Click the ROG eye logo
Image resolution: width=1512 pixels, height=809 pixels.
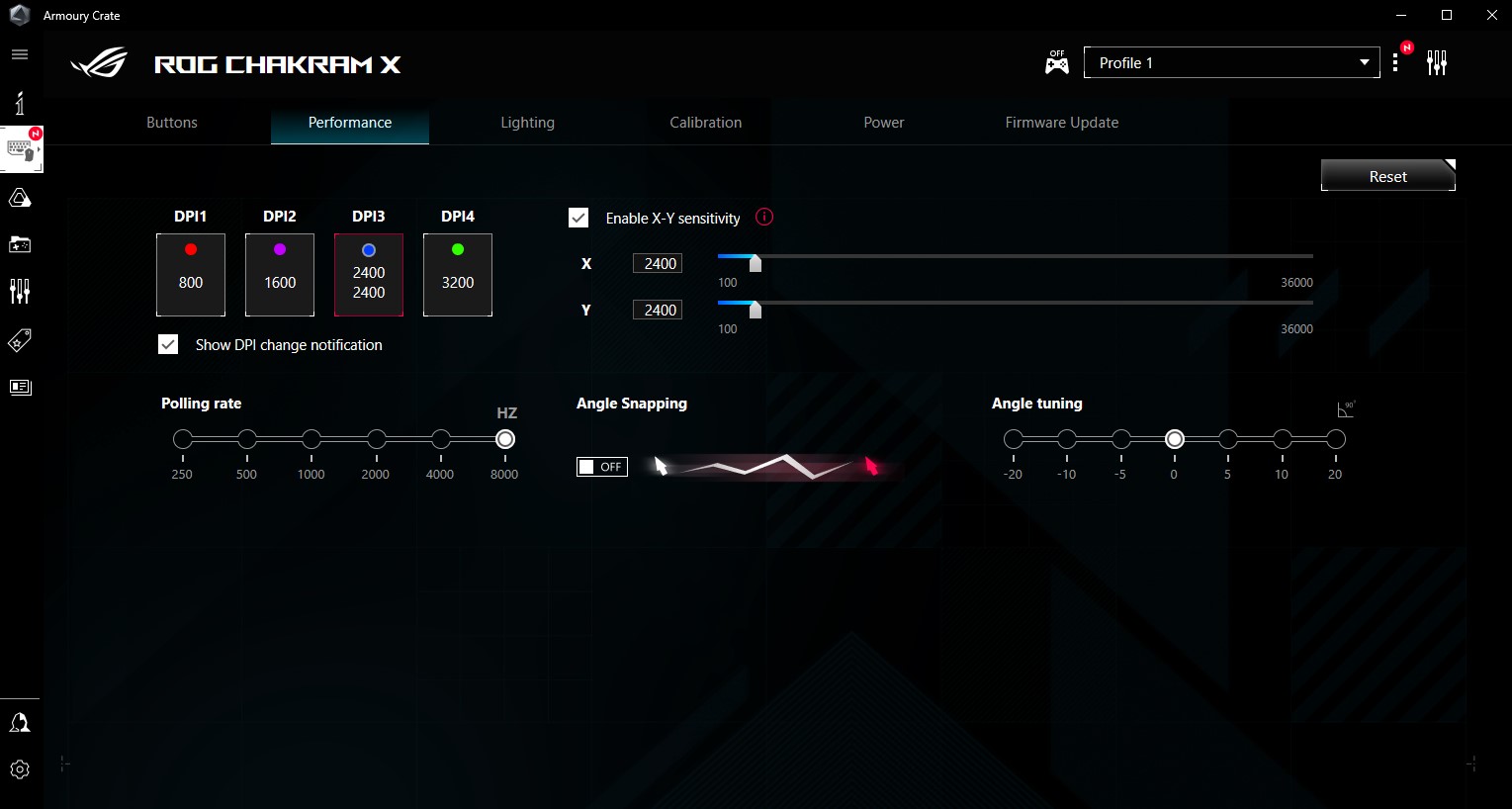[x=99, y=64]
